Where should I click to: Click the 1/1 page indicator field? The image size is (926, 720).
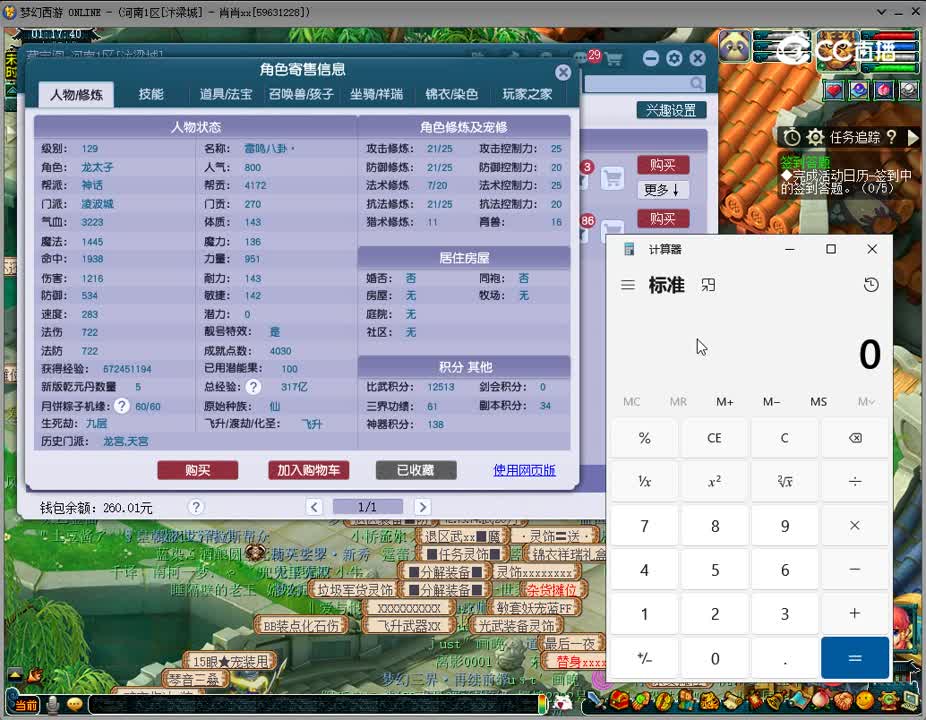(x=368, y=507)
